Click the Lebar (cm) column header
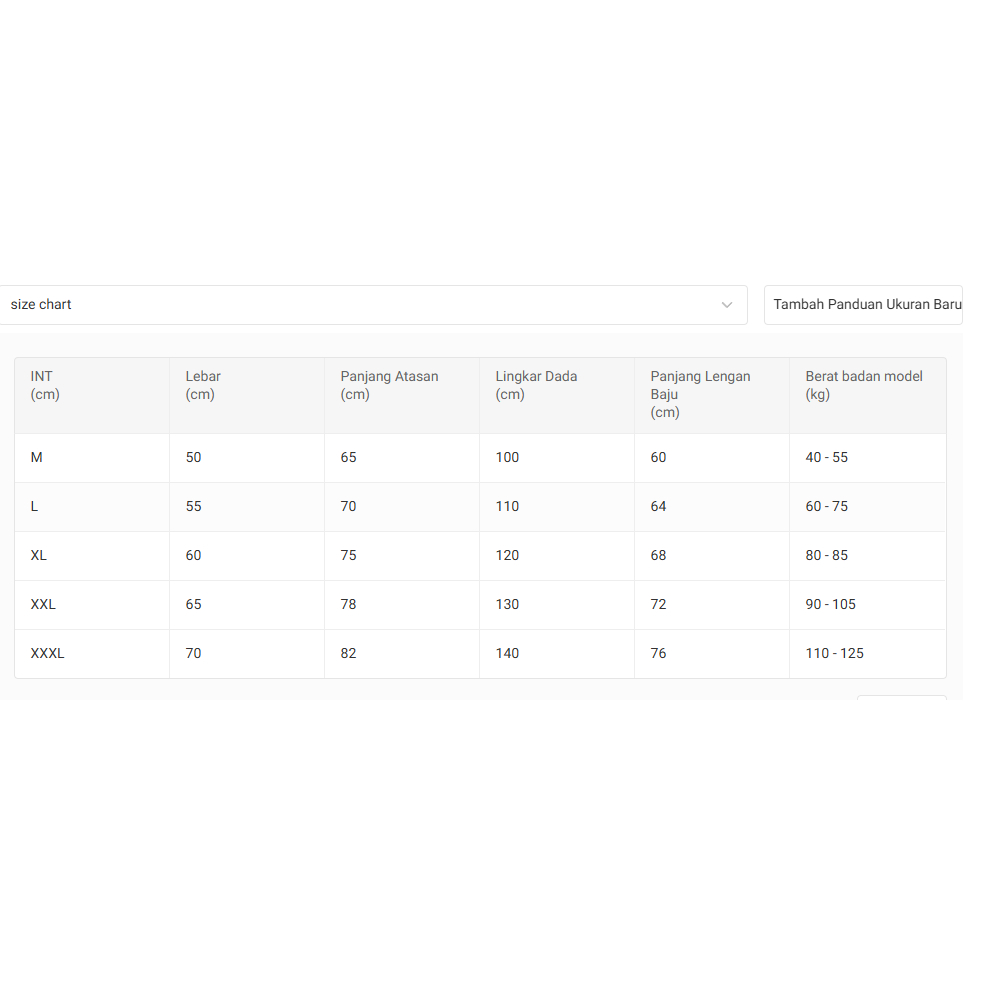The image size is (982, 982). point(203,386)
